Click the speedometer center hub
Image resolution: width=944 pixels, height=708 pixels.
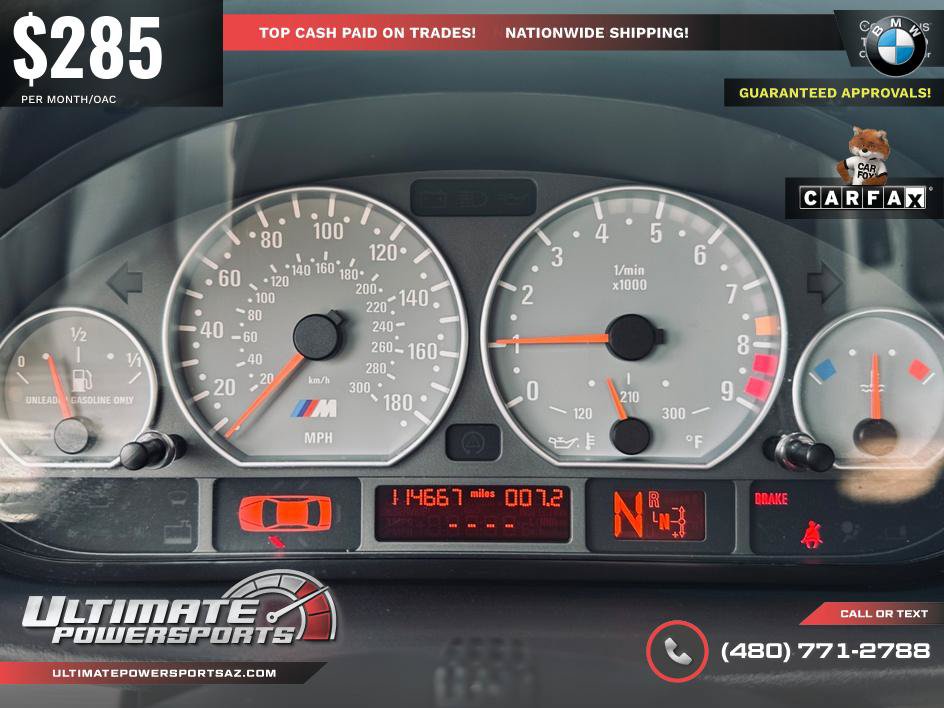pyautogui.click(x=318, y=337)
